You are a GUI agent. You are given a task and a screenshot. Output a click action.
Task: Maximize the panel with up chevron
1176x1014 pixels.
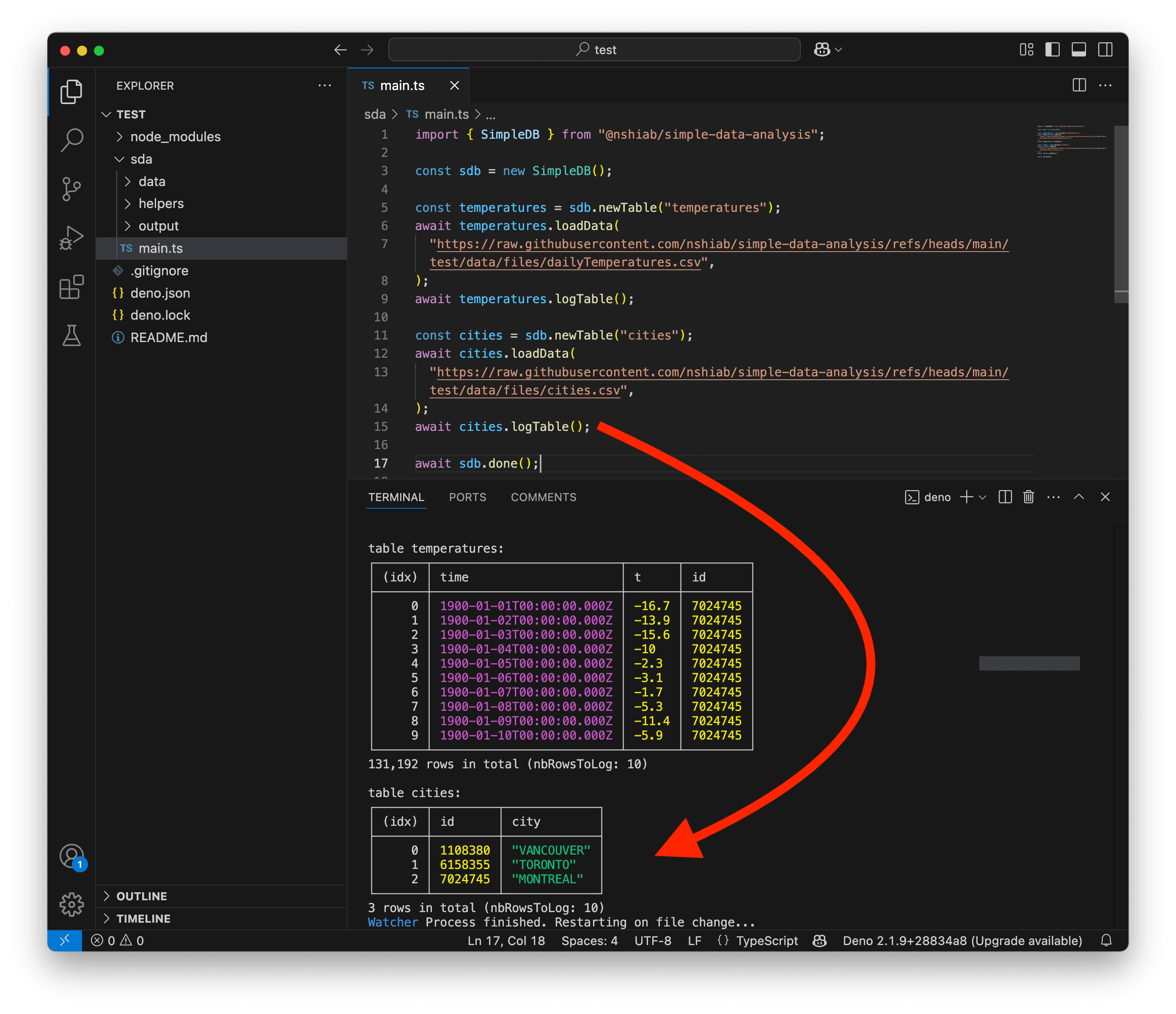(1079, 497)
